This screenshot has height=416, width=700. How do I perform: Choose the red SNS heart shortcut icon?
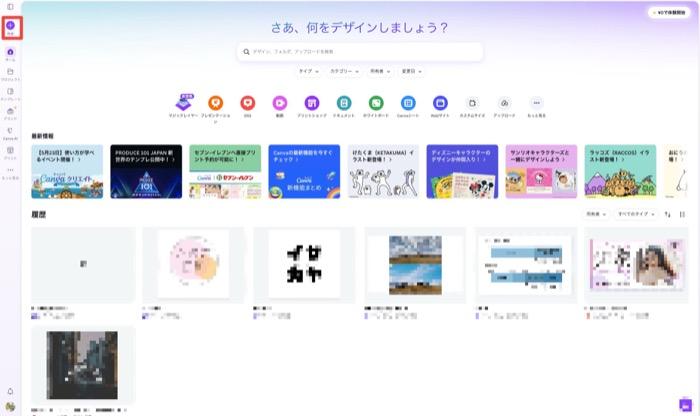click(x=248, y=103)
